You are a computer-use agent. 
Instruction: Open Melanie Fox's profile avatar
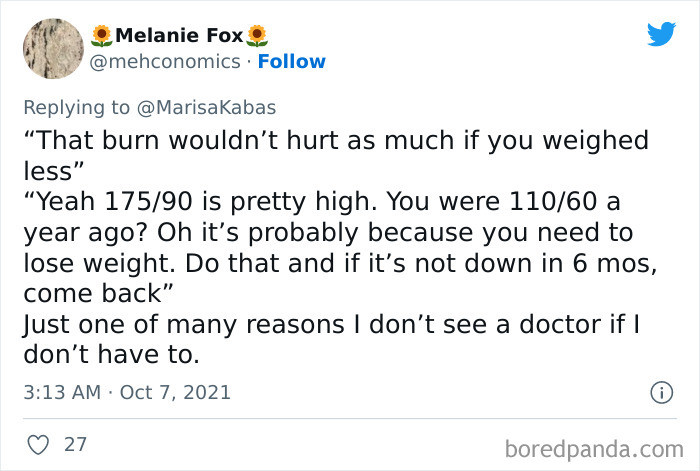[x=52, y=48]
